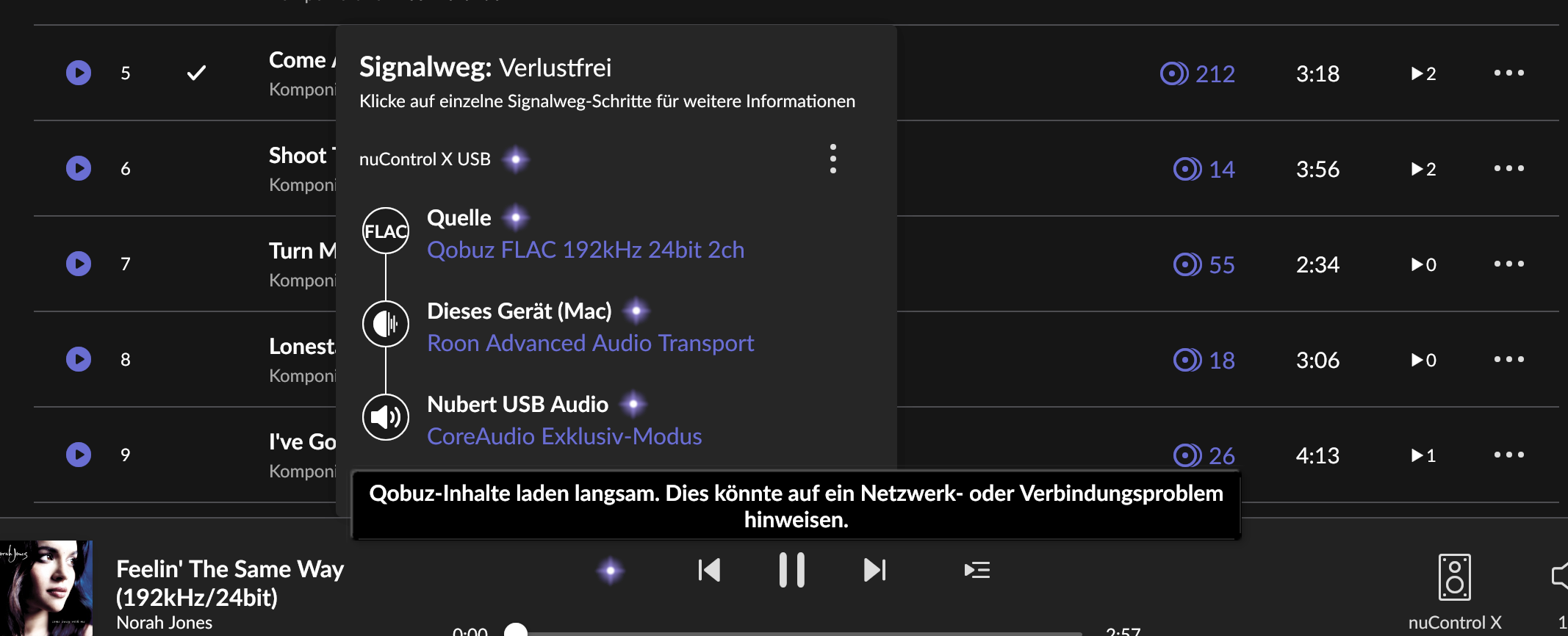The width and height of the screenshot is (1568, 636).
Task: Open Feelin' The Same Way track title
Action: coord(230,582)
